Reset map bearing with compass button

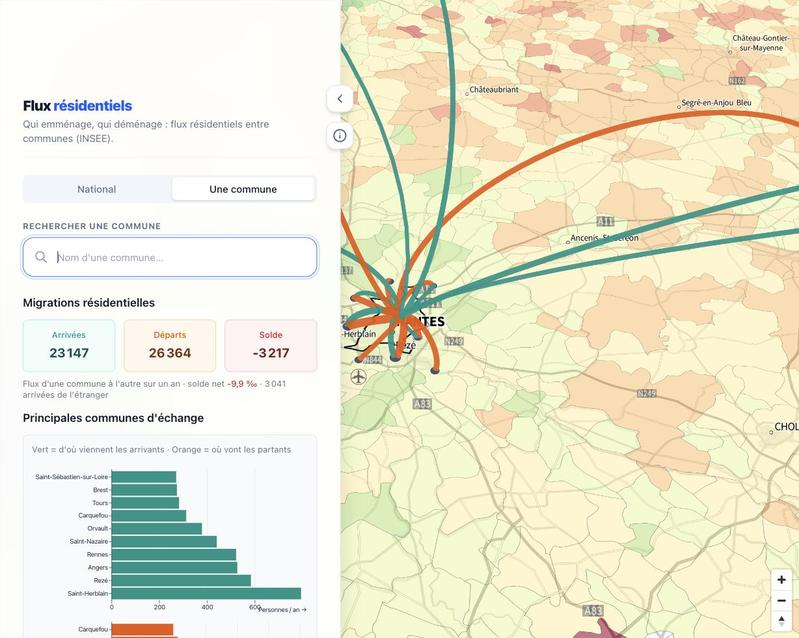(x=781, y=621)
